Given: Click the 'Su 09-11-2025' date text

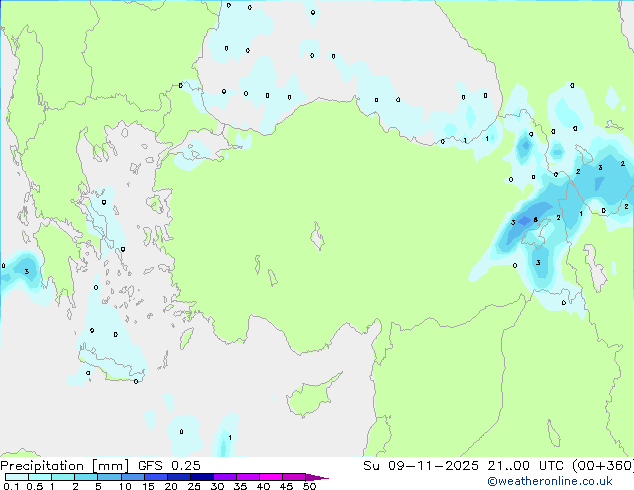Looking at the screenshot, I should pyautogui.click(x=421, y=466).
